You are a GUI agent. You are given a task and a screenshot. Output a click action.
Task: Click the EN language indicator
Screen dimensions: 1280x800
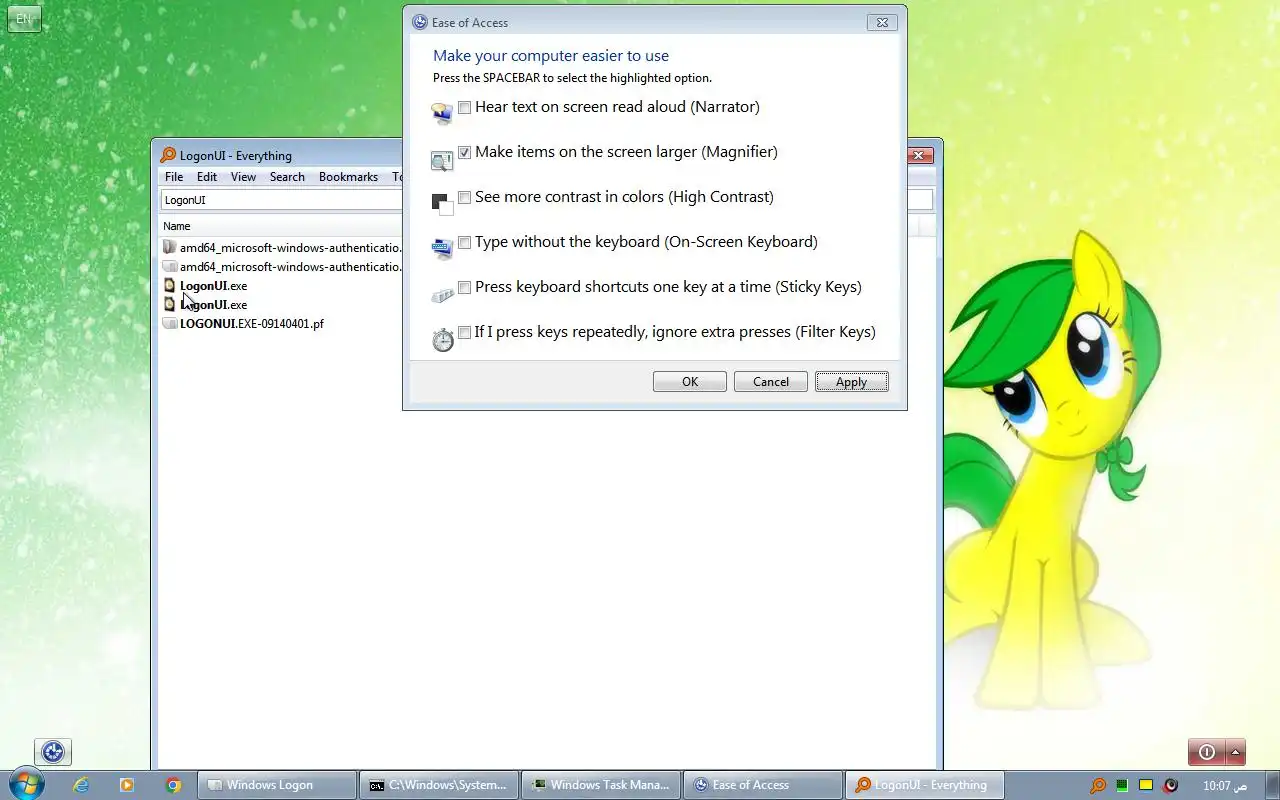pyautogui.click(x=24, y=19)
